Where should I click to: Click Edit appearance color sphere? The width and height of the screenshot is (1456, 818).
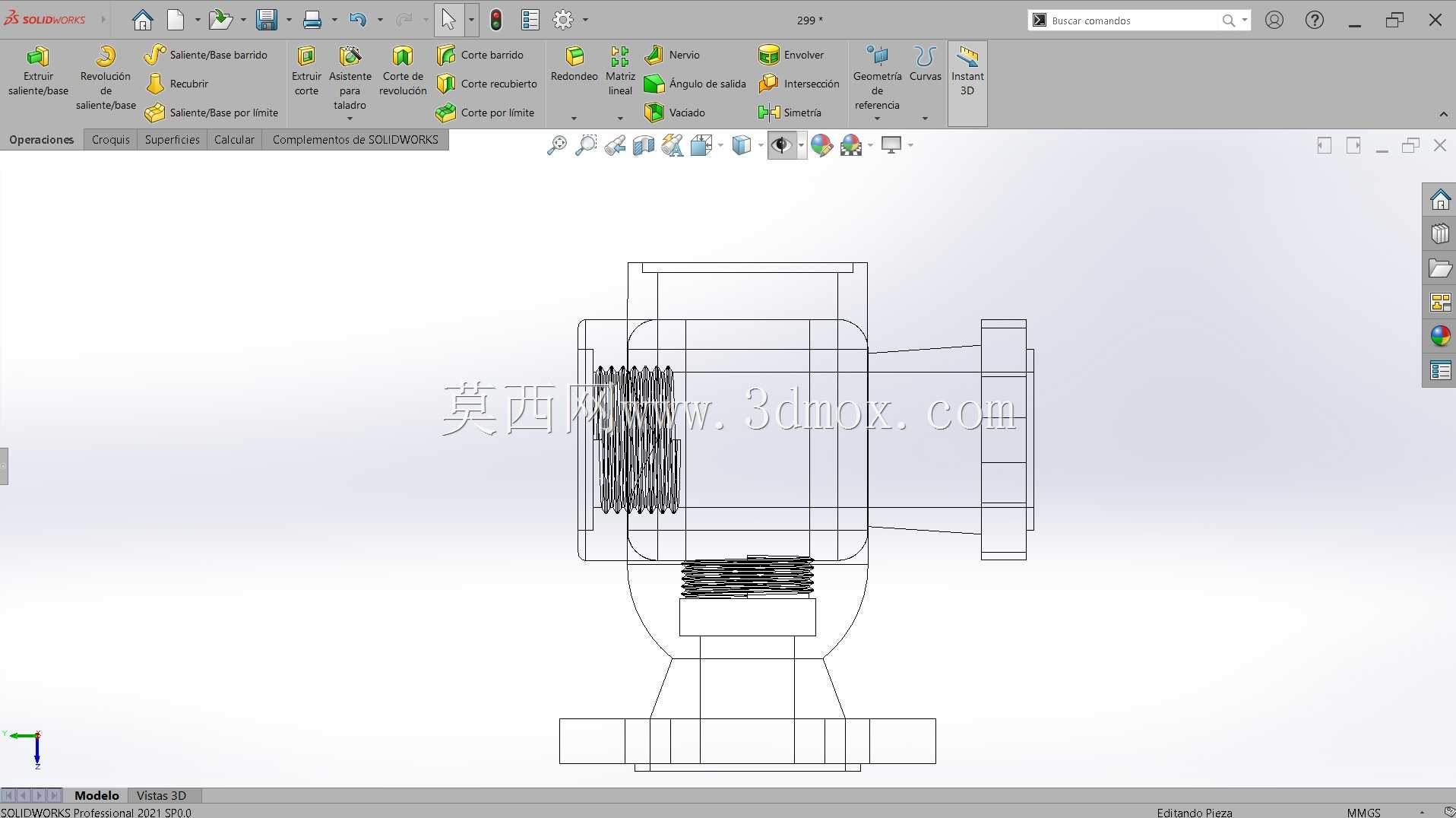821,145
